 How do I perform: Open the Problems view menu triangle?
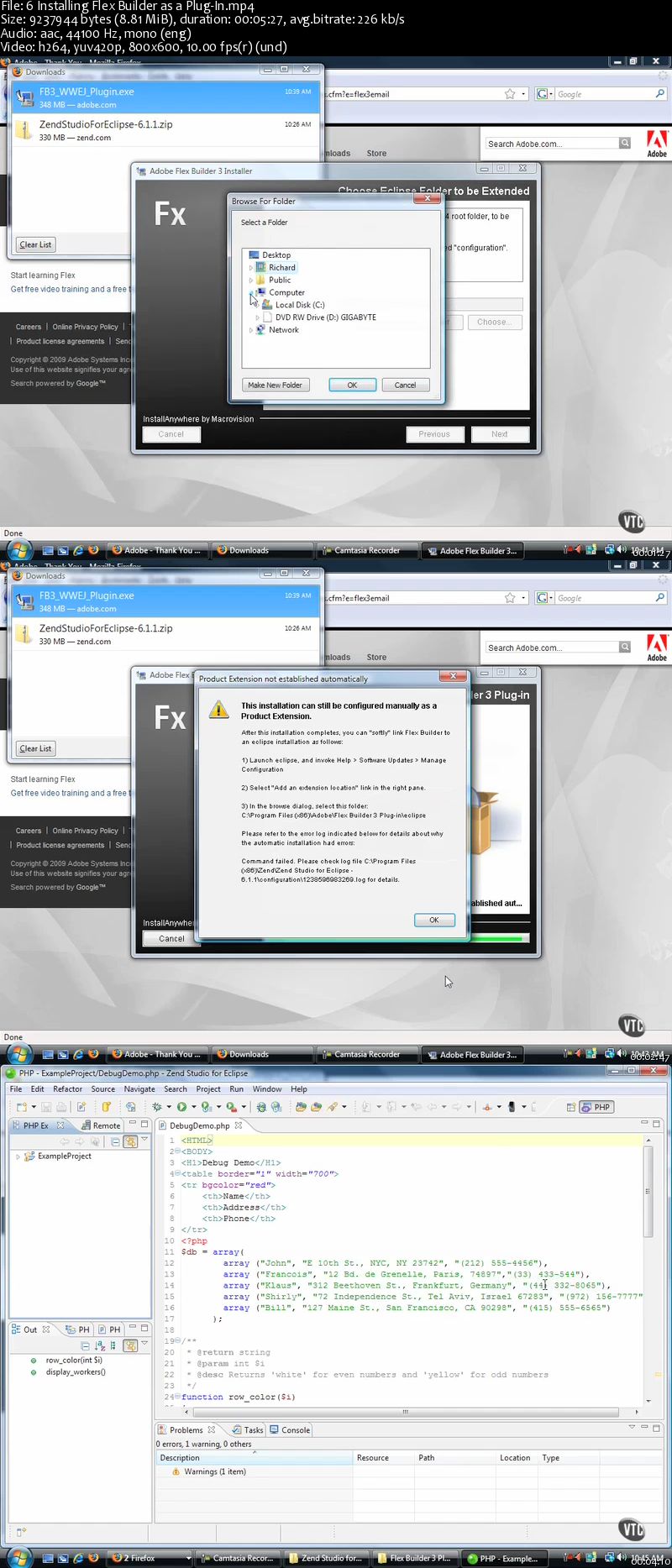[632, 1427]
